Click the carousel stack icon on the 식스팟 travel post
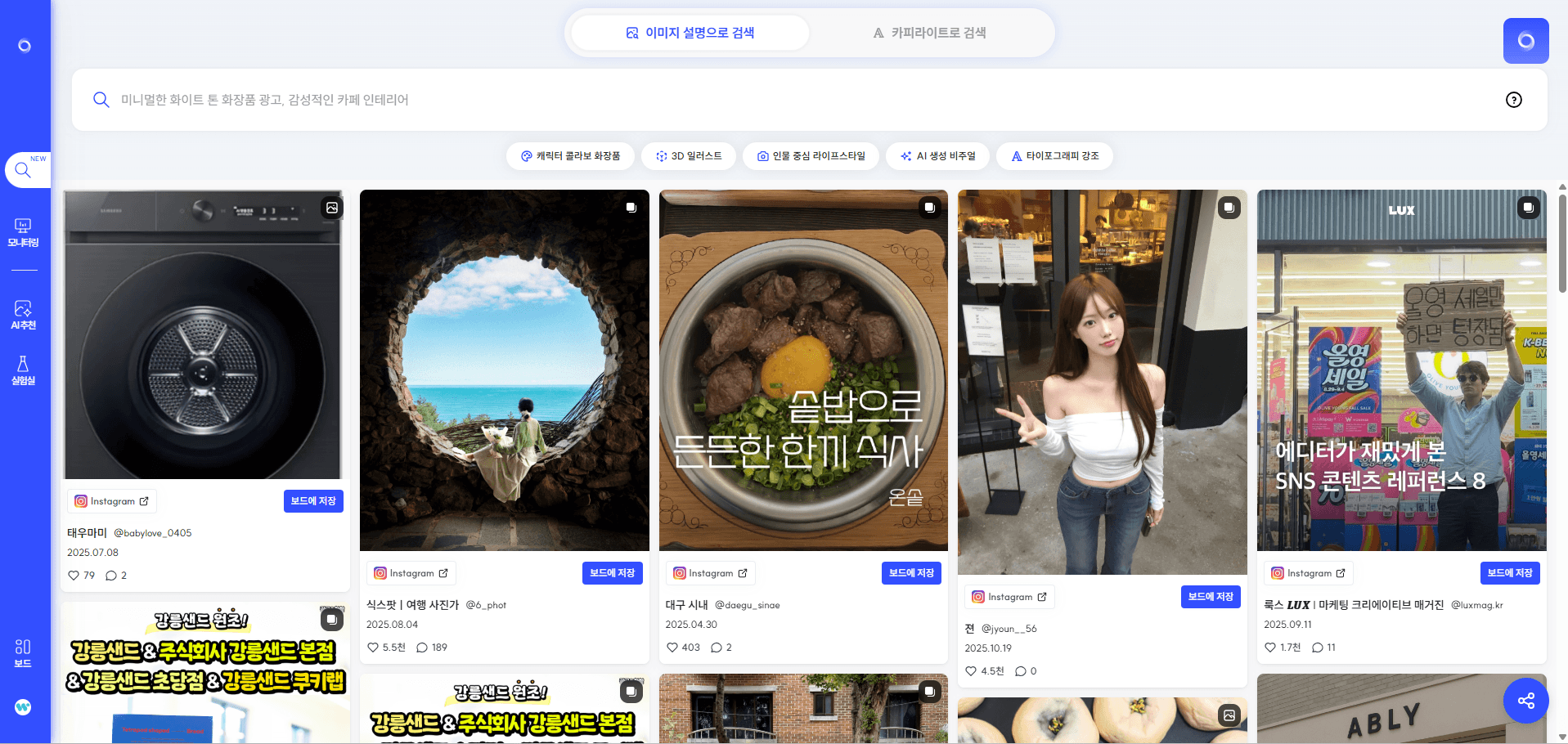Image resolution: width=1568 pixels, height=744 pixels. point(631,208)
